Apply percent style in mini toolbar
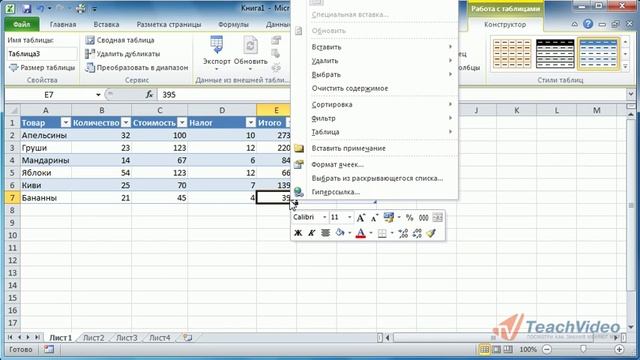 tap(409, 218)
